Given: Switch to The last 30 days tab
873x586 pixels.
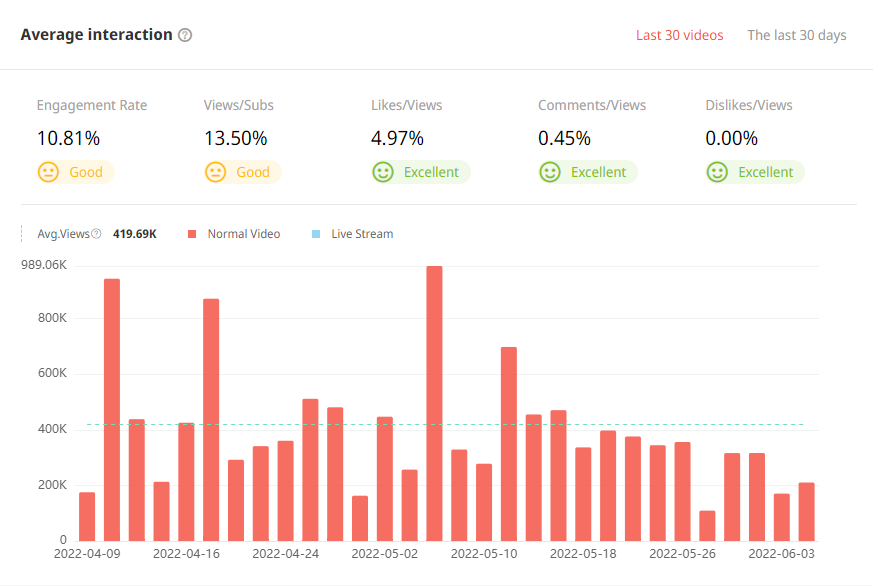Looking at the screenshot, I should point(796,35).
